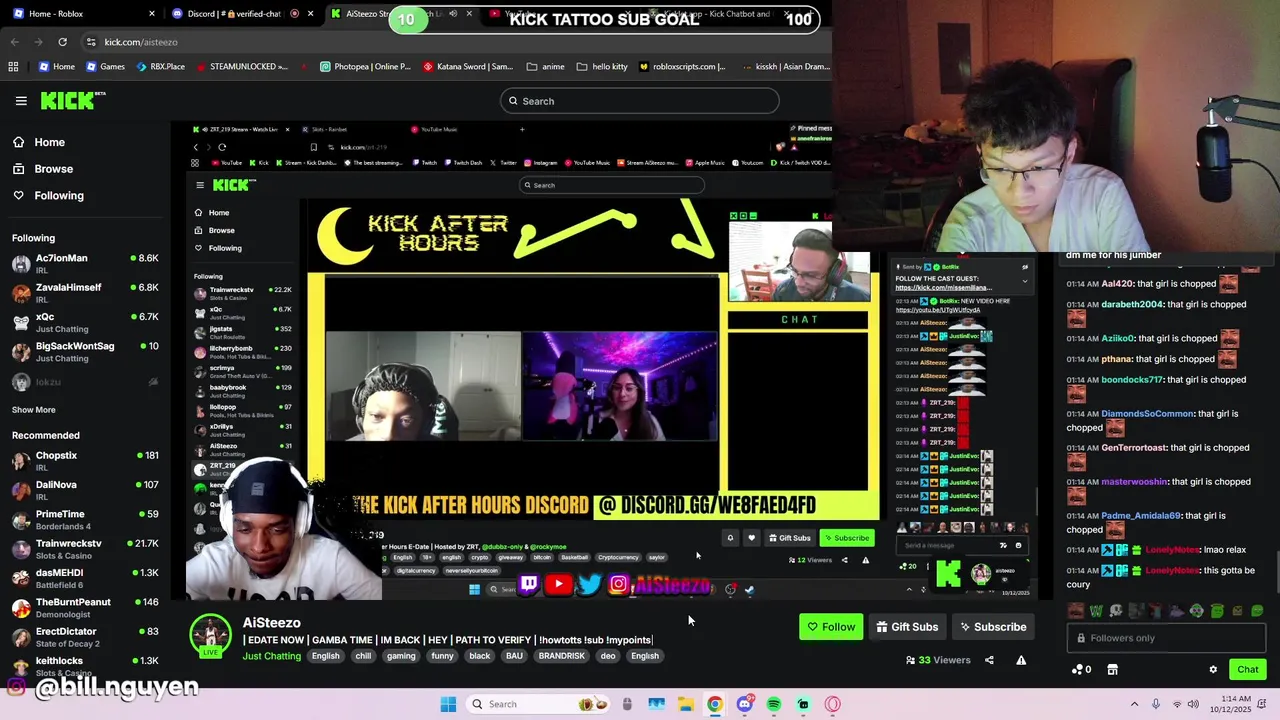Viewport: 1280px width, 720px height.
Task: Select the BRANDRISK stream tag
Action: [562, 656]
